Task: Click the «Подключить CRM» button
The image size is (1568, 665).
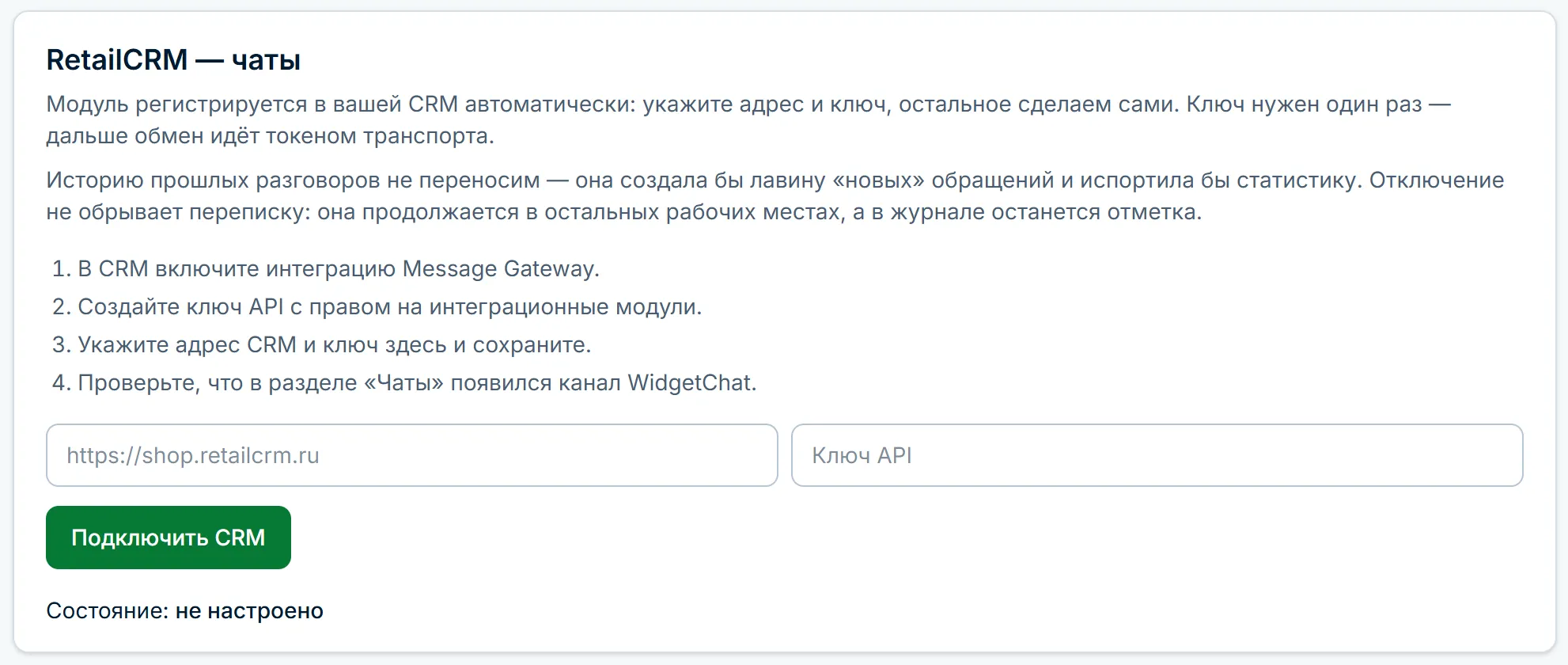Action: click(x=169, y=538)
